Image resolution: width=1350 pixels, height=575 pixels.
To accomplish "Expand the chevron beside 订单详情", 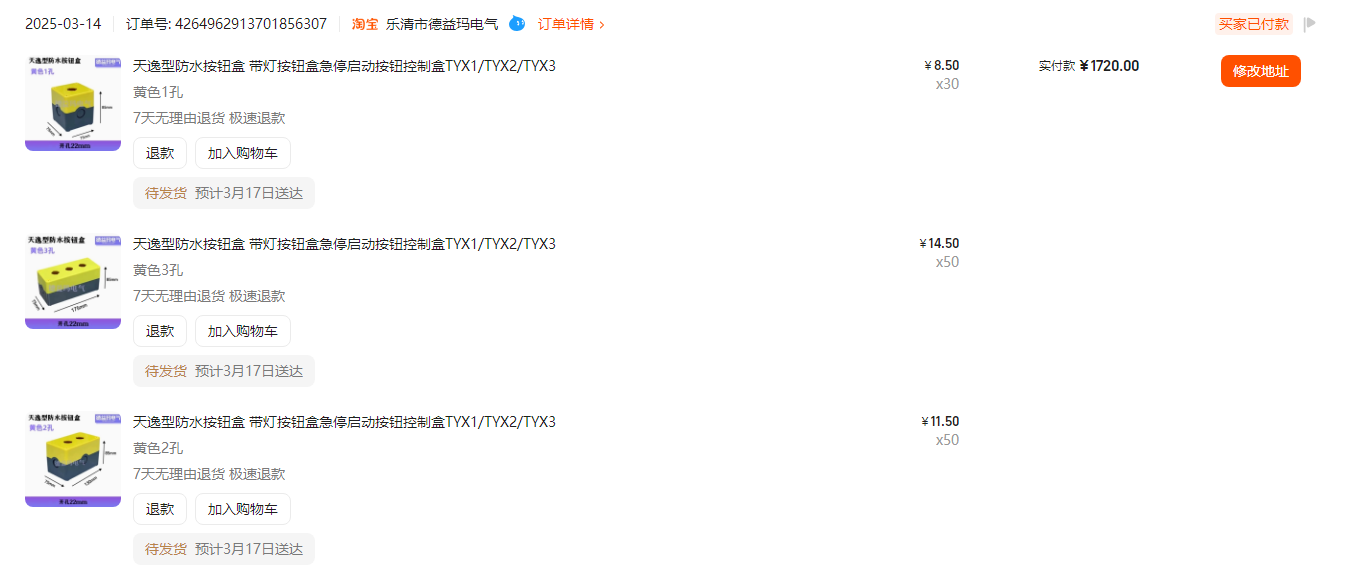I will click(x=601, y=24).
